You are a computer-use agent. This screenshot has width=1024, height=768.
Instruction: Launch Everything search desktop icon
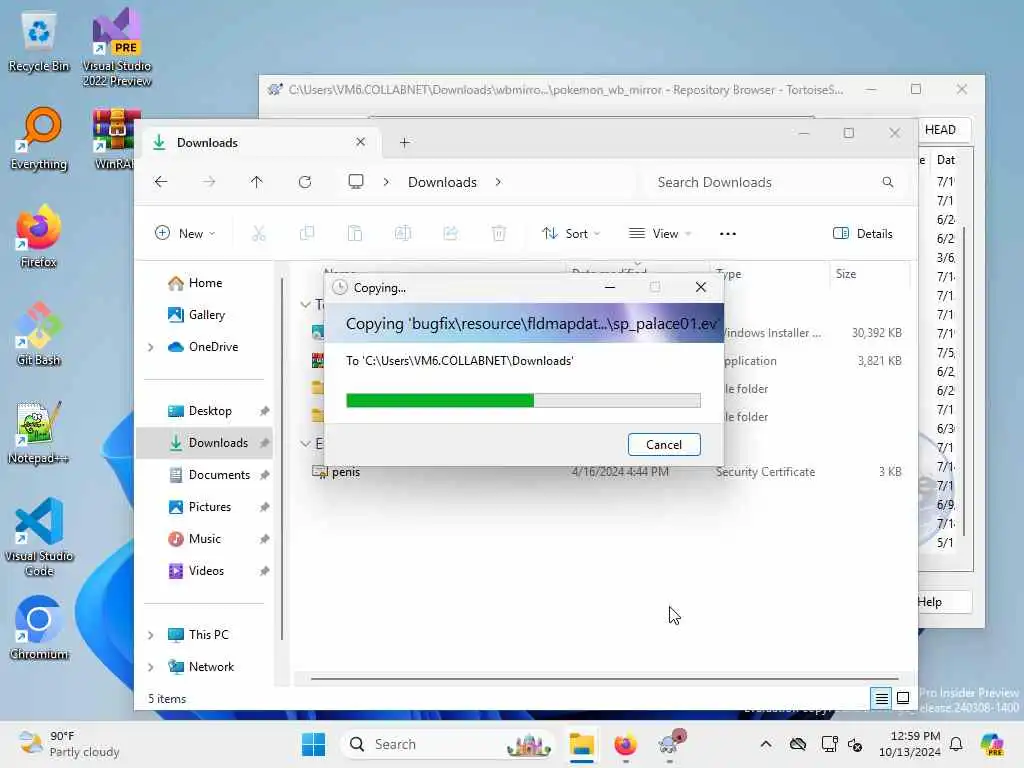(x=39, y=138)
